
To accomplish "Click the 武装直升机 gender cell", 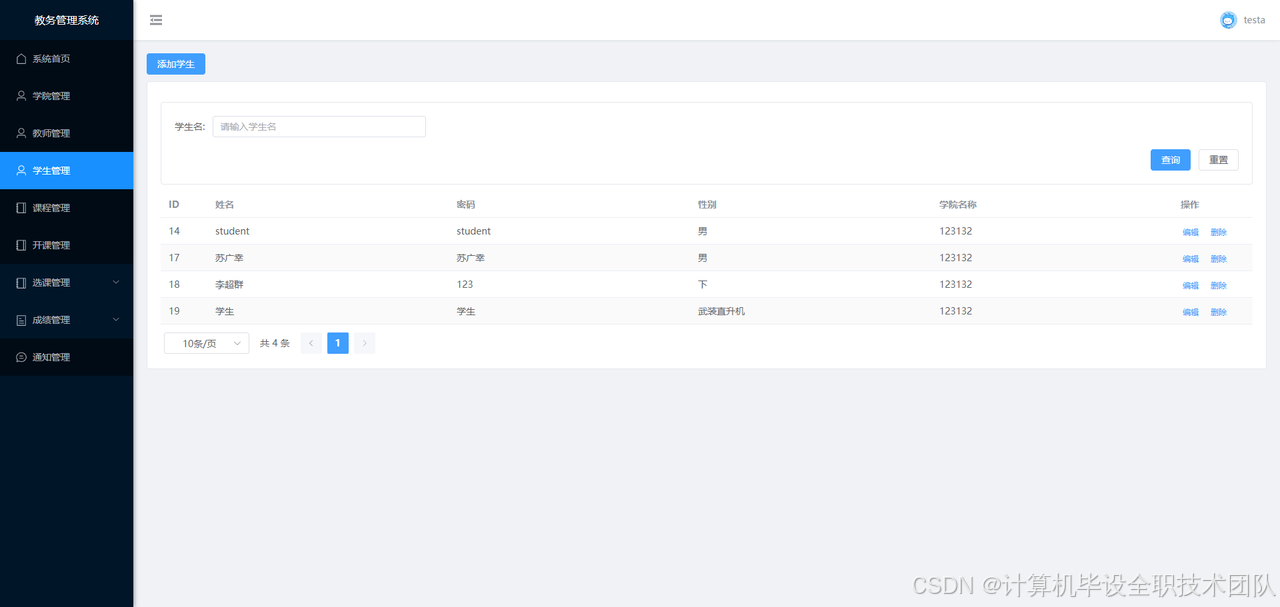I will point(721,311).
